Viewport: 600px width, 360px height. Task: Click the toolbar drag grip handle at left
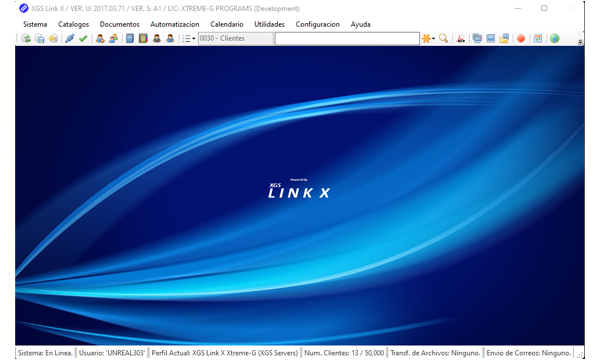tap(17, 38)
